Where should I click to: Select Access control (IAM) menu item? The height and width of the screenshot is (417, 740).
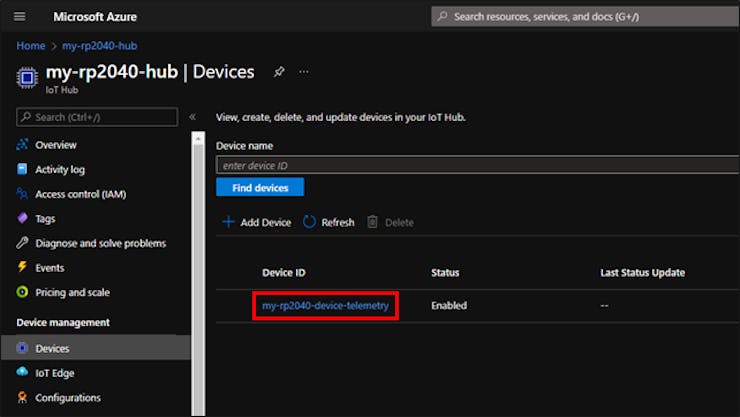(80, 194)
